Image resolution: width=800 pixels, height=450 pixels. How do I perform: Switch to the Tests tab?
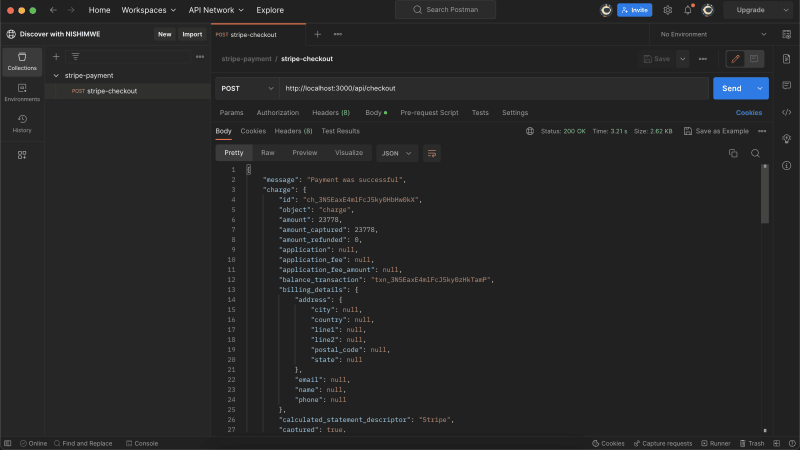[480, 113]
